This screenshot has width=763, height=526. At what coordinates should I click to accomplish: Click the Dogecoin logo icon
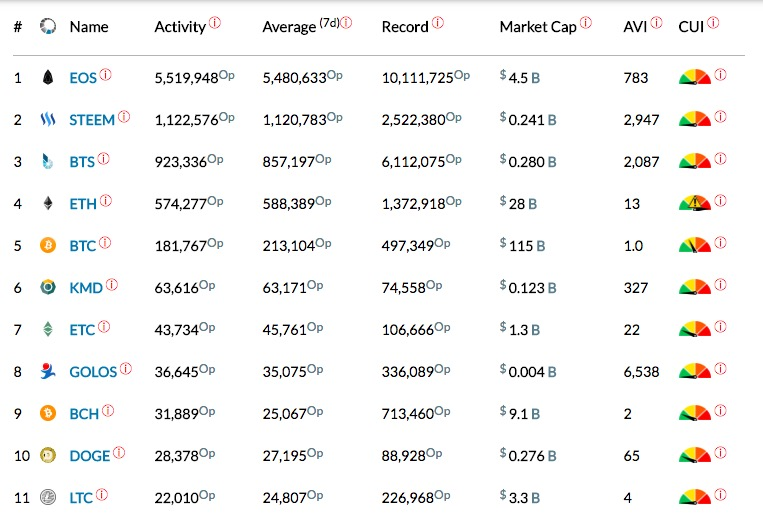pos(47,456)
